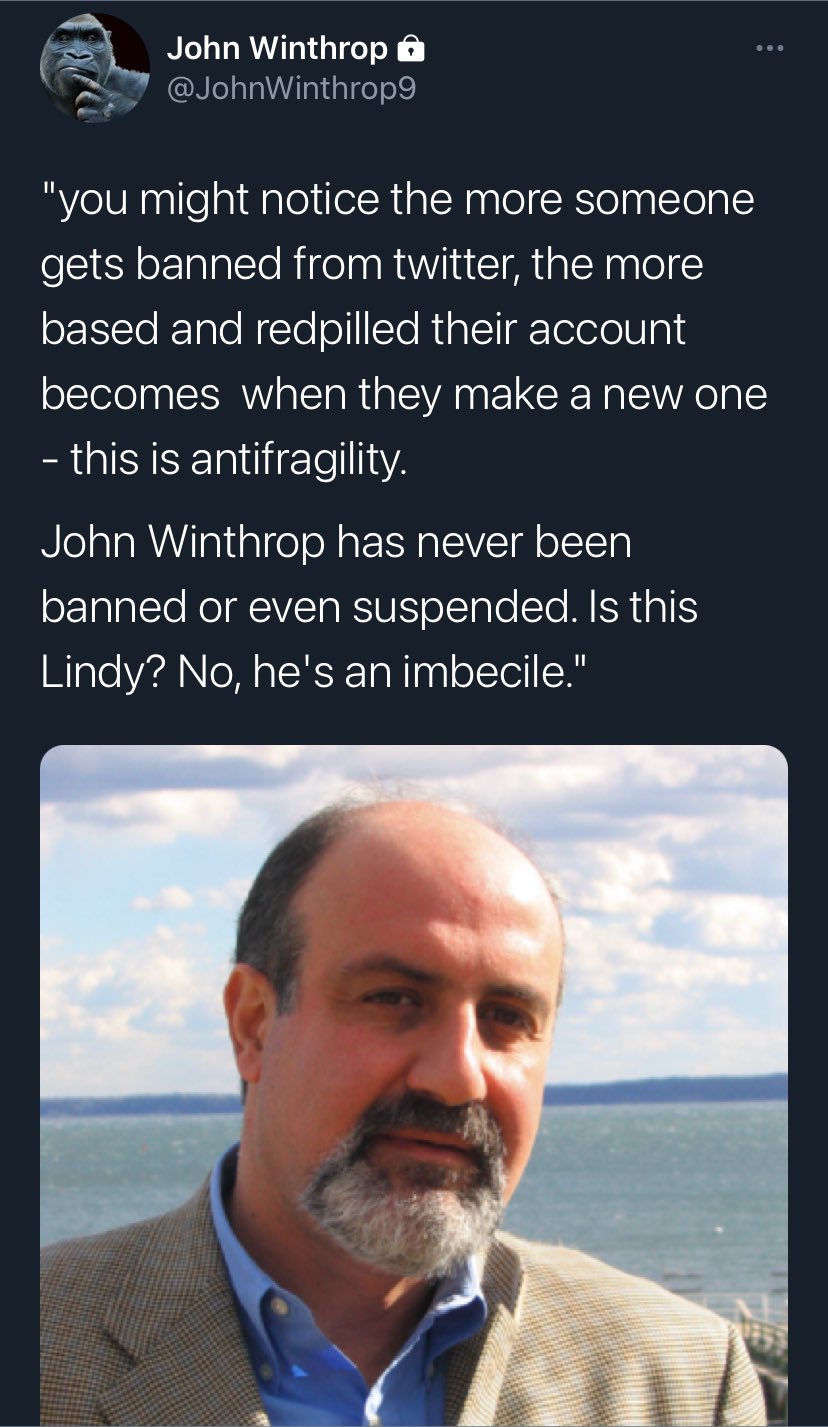Open the attached photo of bearded man

[414, 1086]
